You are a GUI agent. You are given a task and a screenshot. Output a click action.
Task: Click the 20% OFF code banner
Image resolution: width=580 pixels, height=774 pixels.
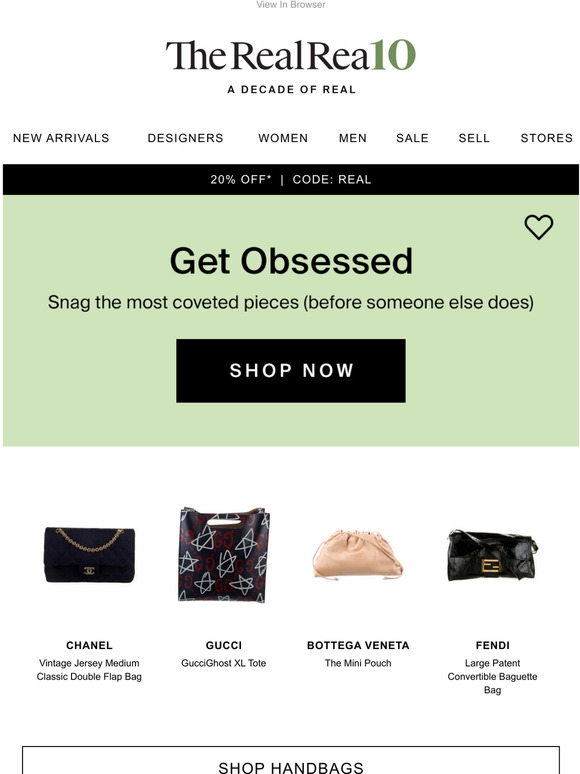click(x=291, y=180)
